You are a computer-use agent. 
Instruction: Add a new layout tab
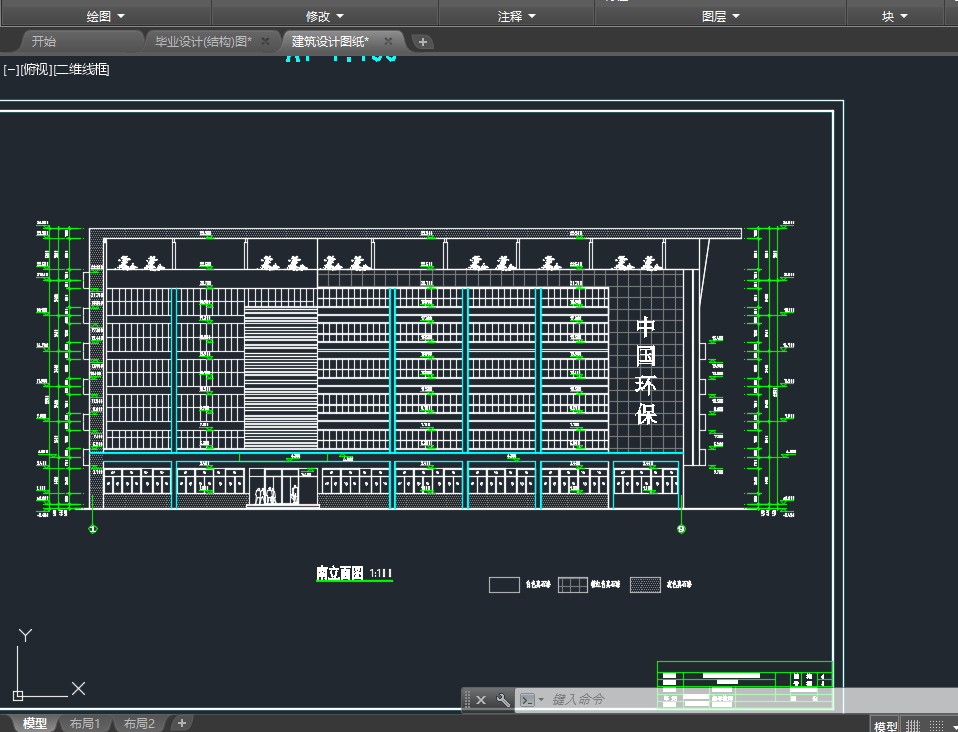coord(181,723)
